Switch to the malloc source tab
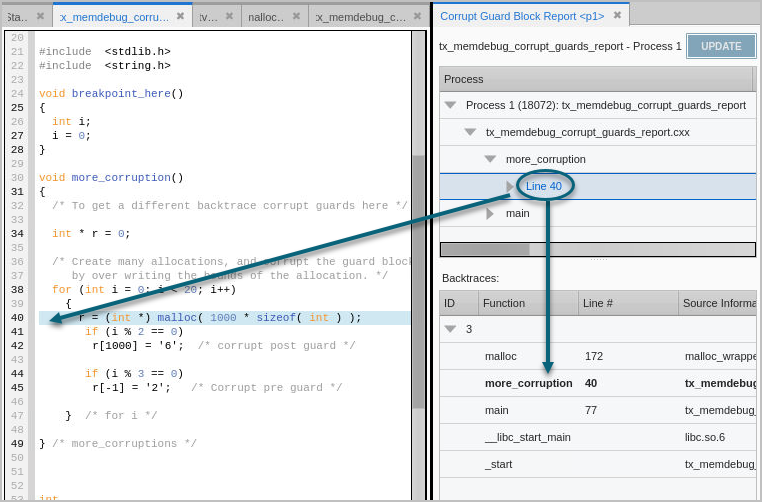 (266, 16)
